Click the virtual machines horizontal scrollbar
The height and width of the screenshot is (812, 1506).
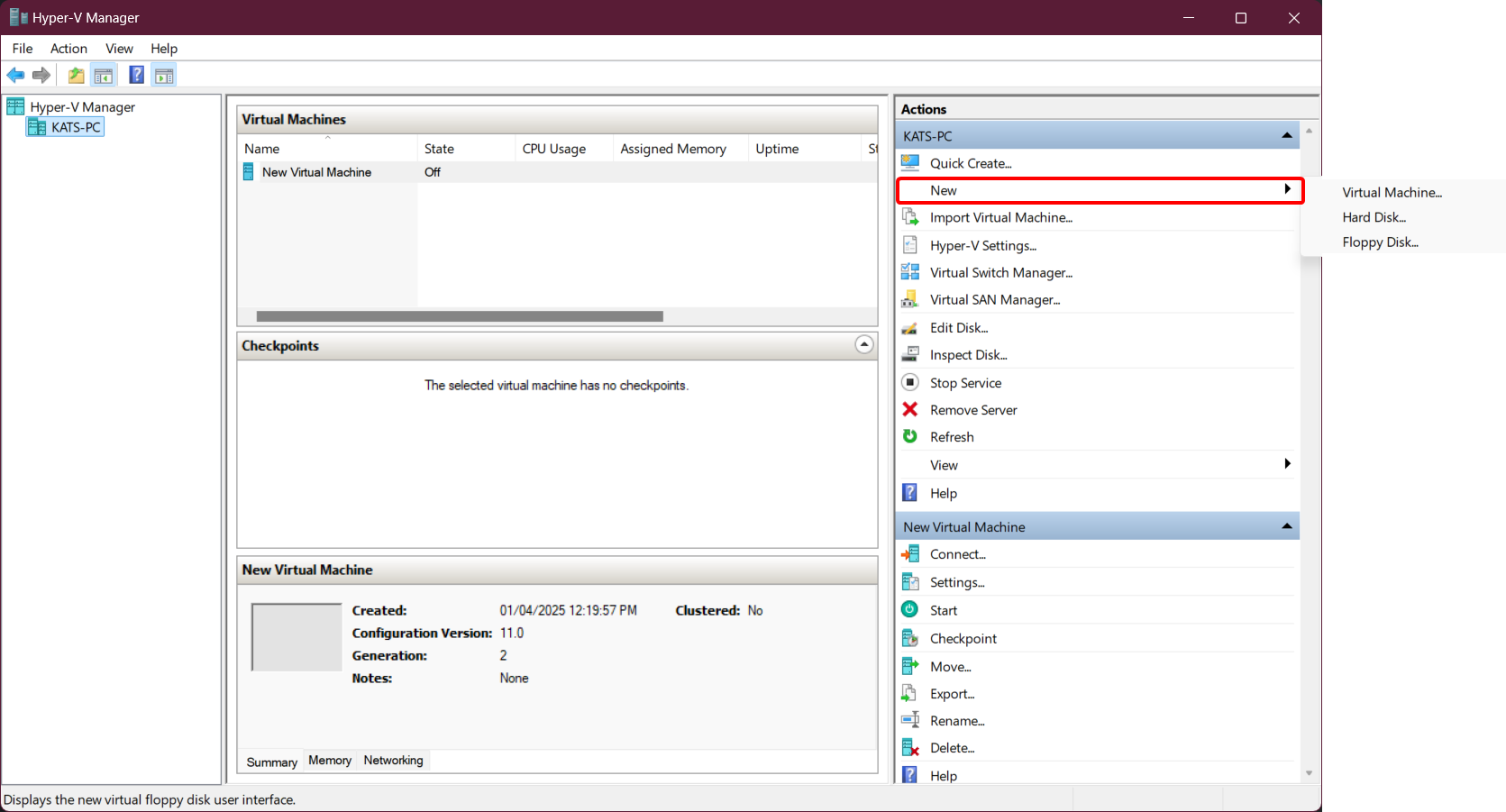(x=460, y=316)
